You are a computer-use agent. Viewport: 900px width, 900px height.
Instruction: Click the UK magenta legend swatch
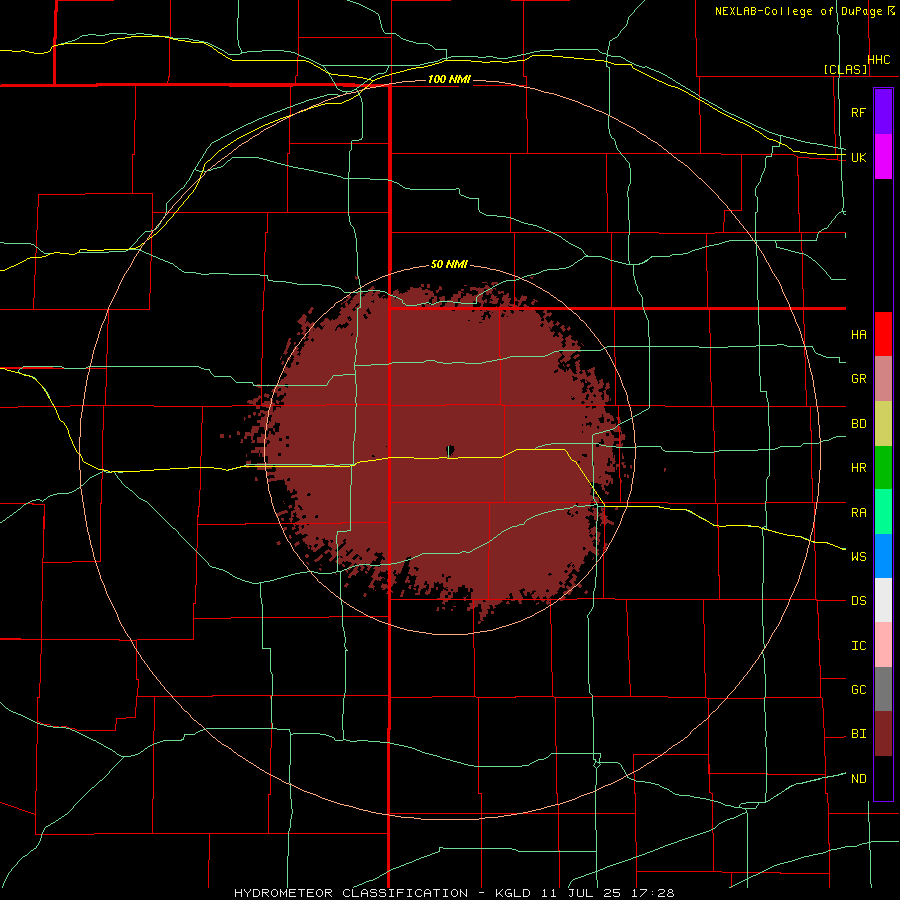(x=883, y=156)
